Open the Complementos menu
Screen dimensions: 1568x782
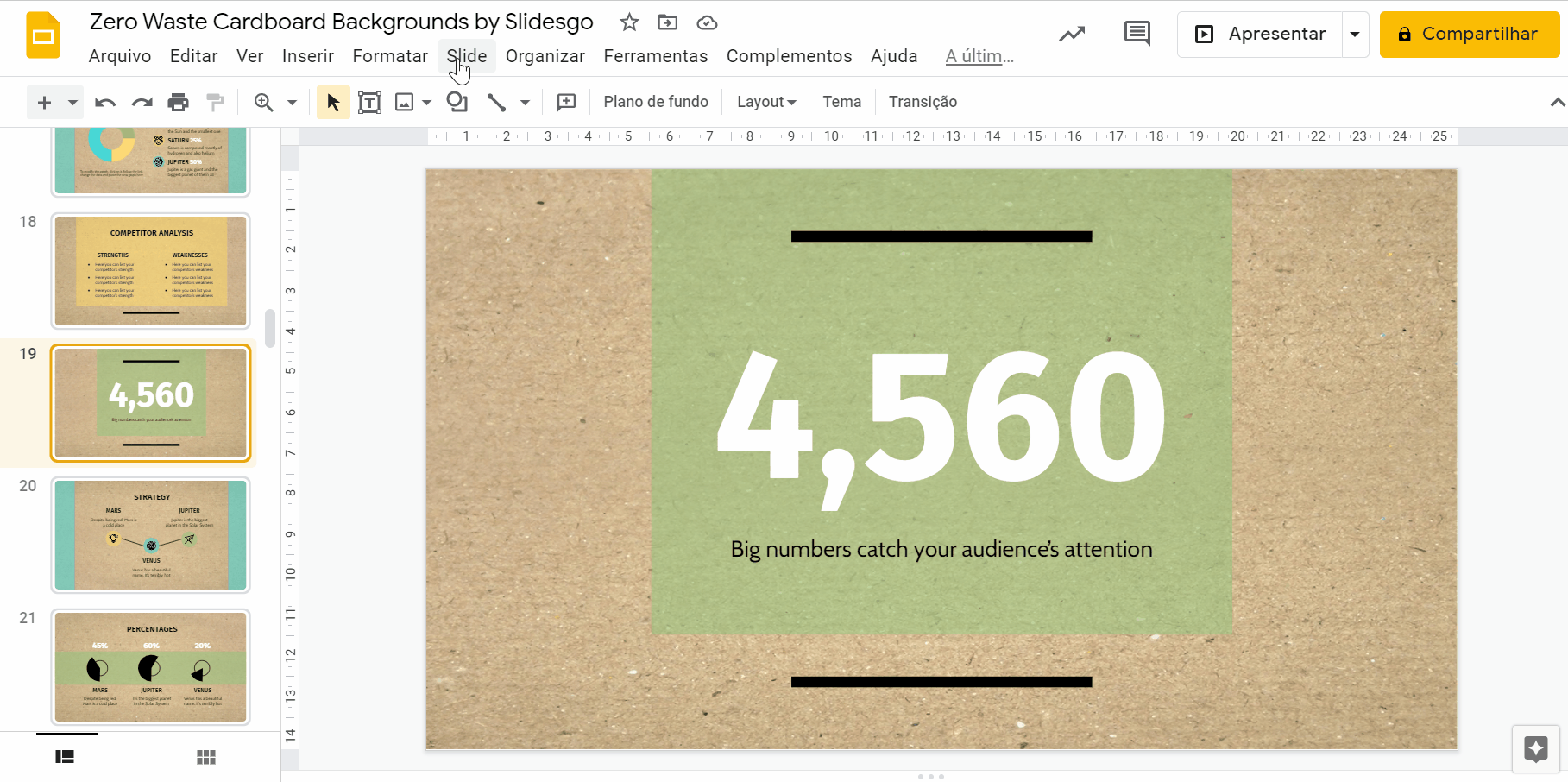click(789, 56)
